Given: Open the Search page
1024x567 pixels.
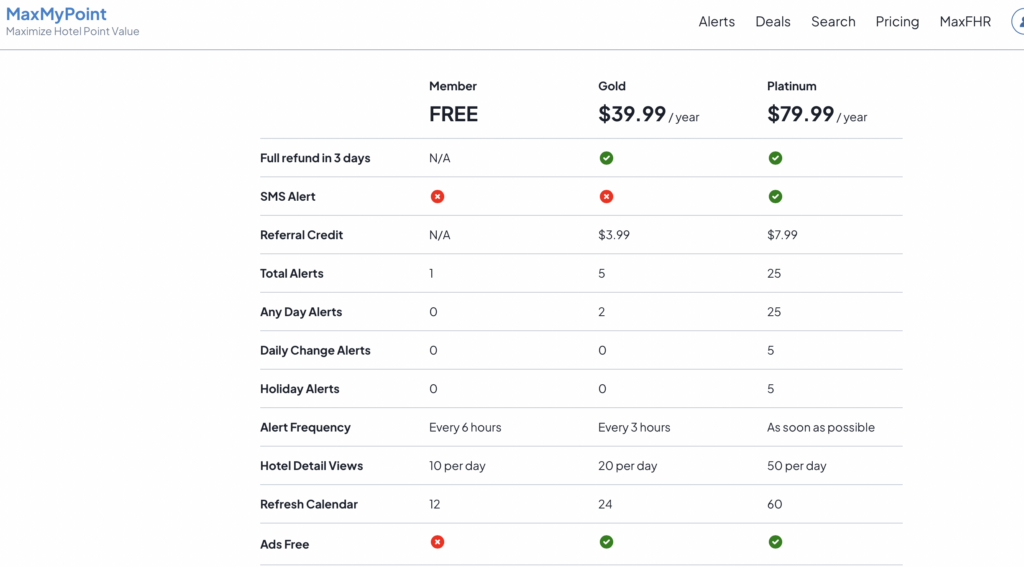Looking at the screenshot, I should [833, 22].
